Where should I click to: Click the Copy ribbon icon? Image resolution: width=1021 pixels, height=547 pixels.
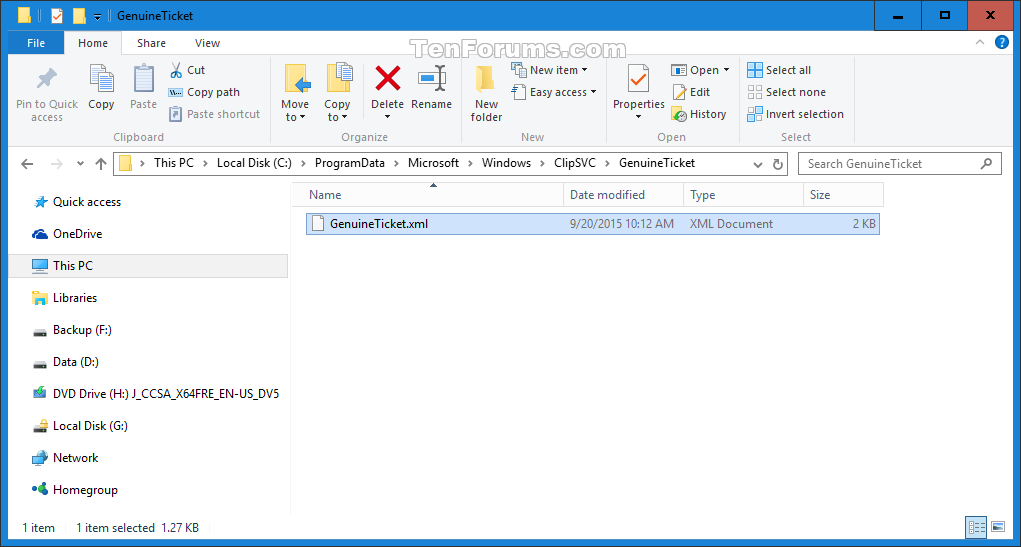click(101, 79)
